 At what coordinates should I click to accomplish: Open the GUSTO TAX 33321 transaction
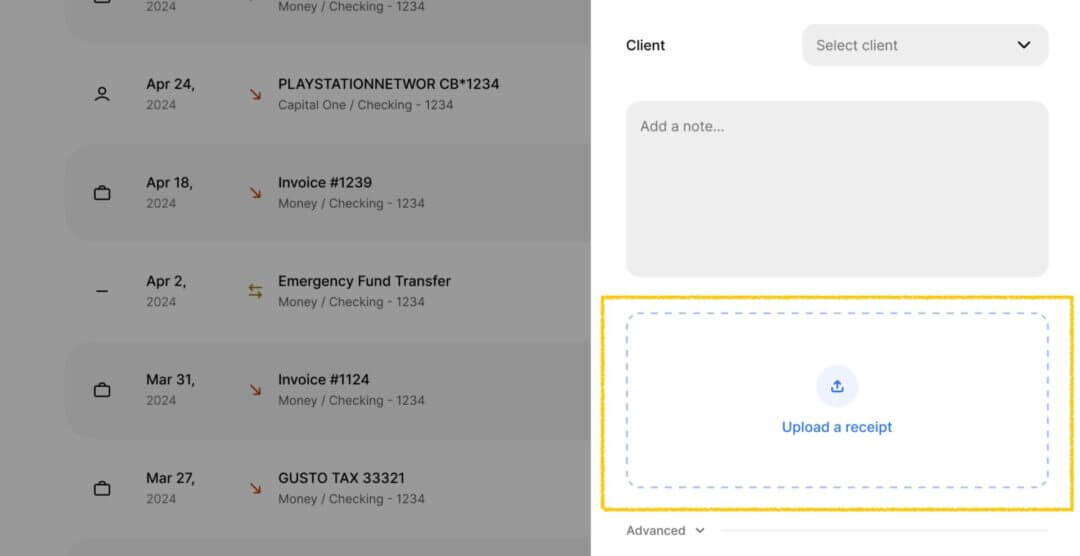point(328,488)
